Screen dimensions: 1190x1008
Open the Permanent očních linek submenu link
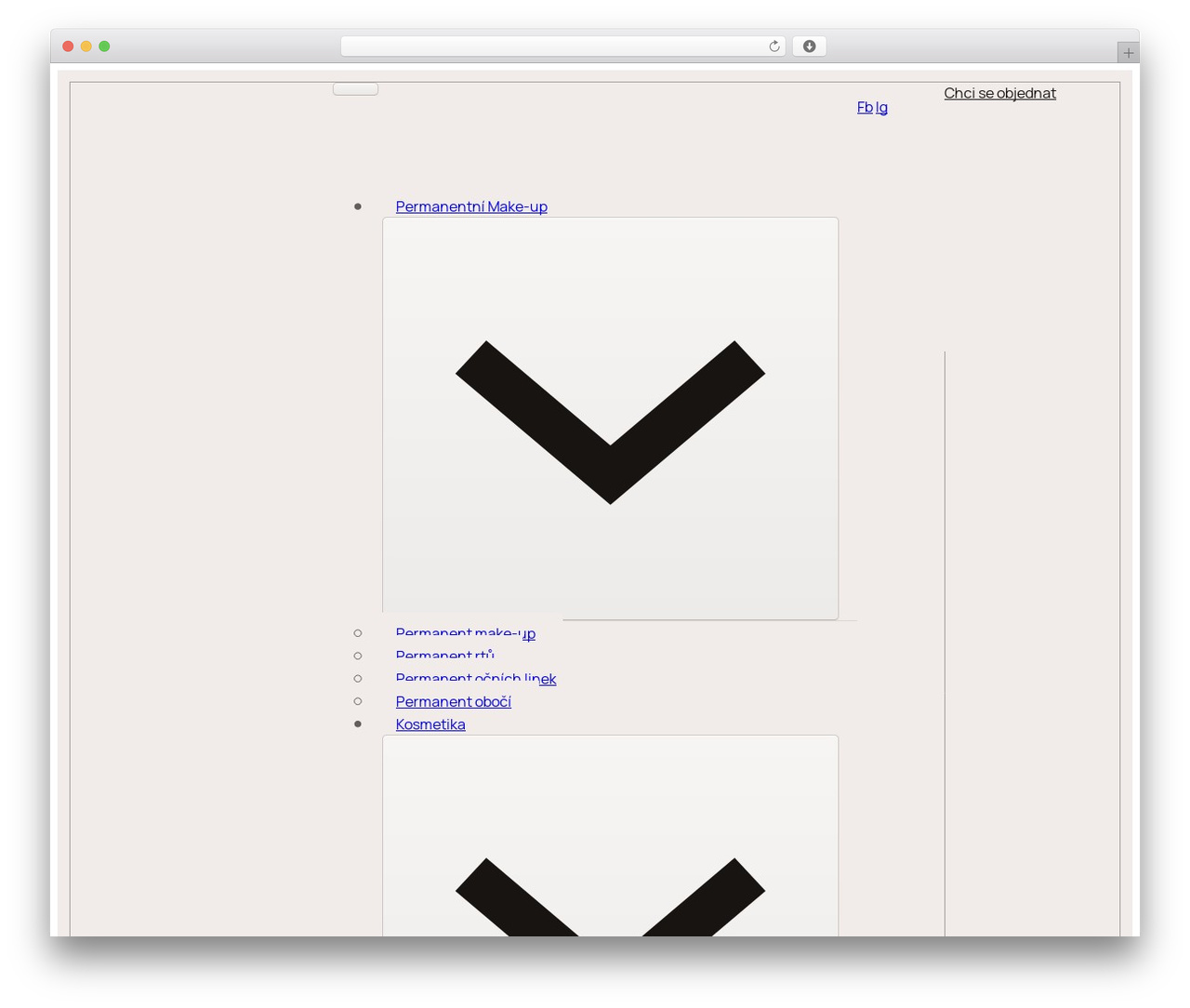pyautogui.click(x=476, y=679)
